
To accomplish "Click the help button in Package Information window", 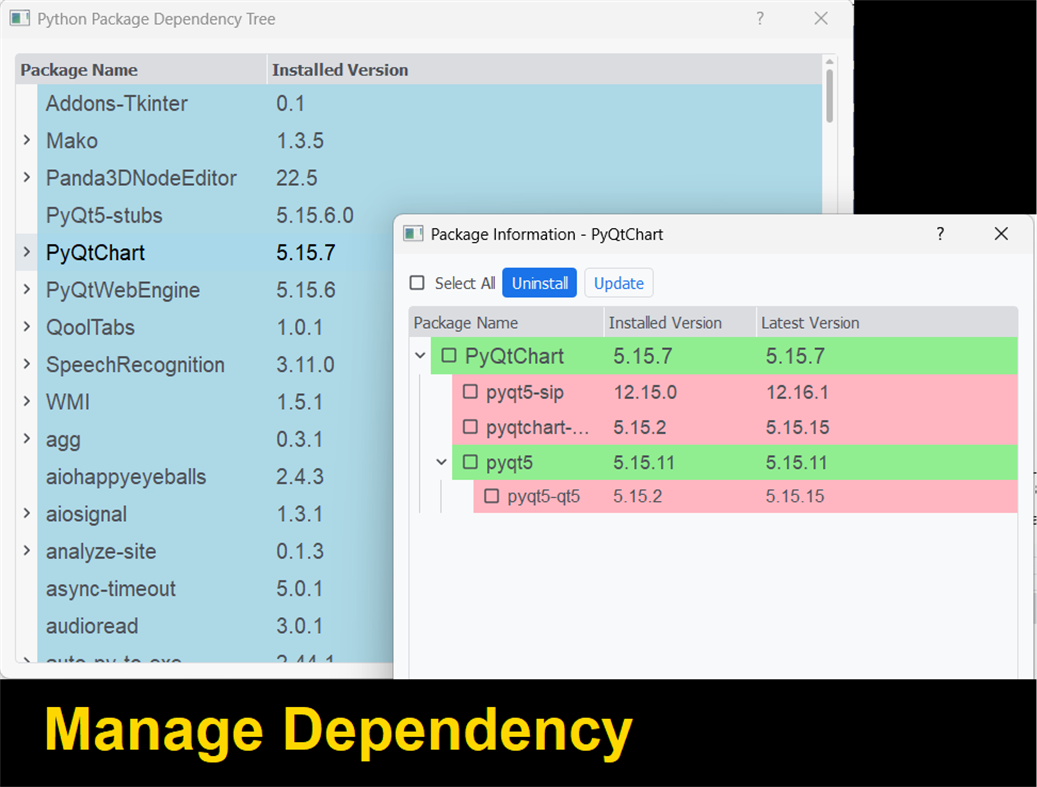I will coord(940,233).
